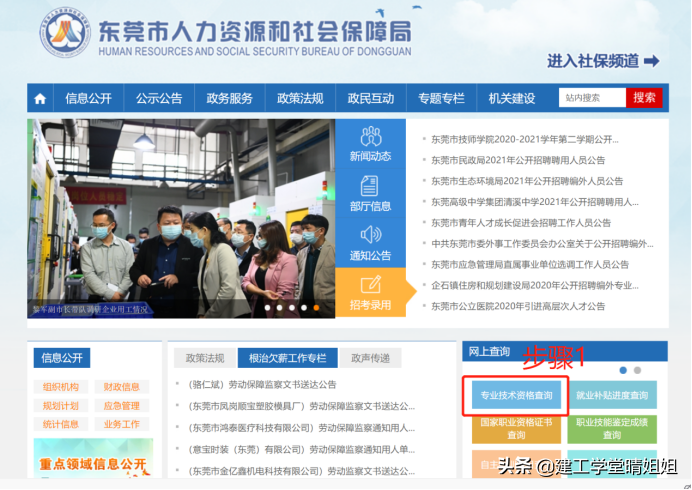Open 国家职业资格证书查询 button
The height and width of the screenshot is (490, 692).
click(516, 430)
